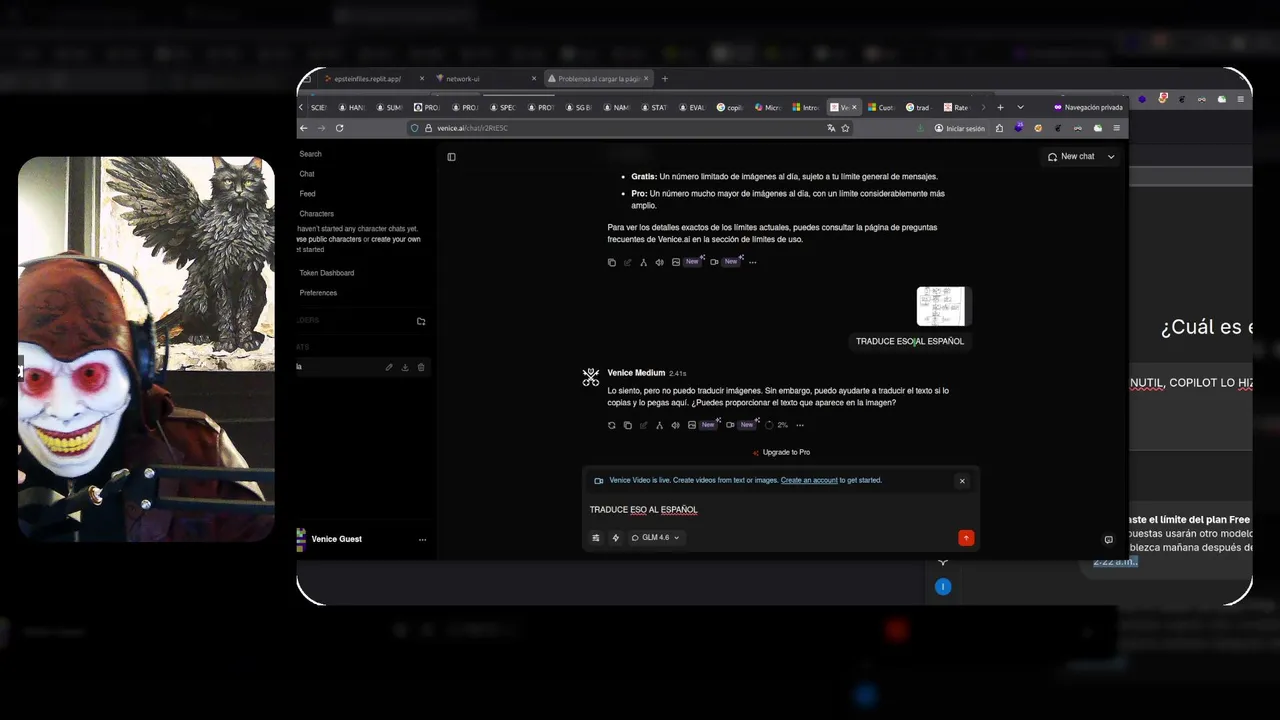This screenshot has height=720, width=1280.
Task: Select the TRADUCE ESO AL ESPAÑOL sent message
Action: pyautogui.click(x=910, y=341)
